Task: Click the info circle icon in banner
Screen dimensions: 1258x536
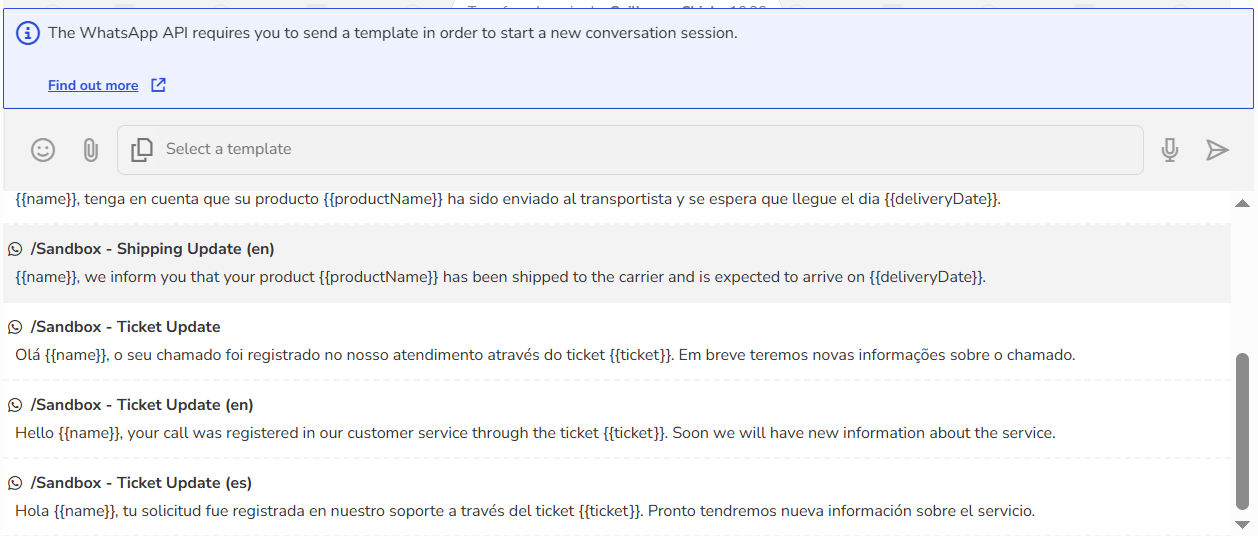Action: click(x=28, y=33)
